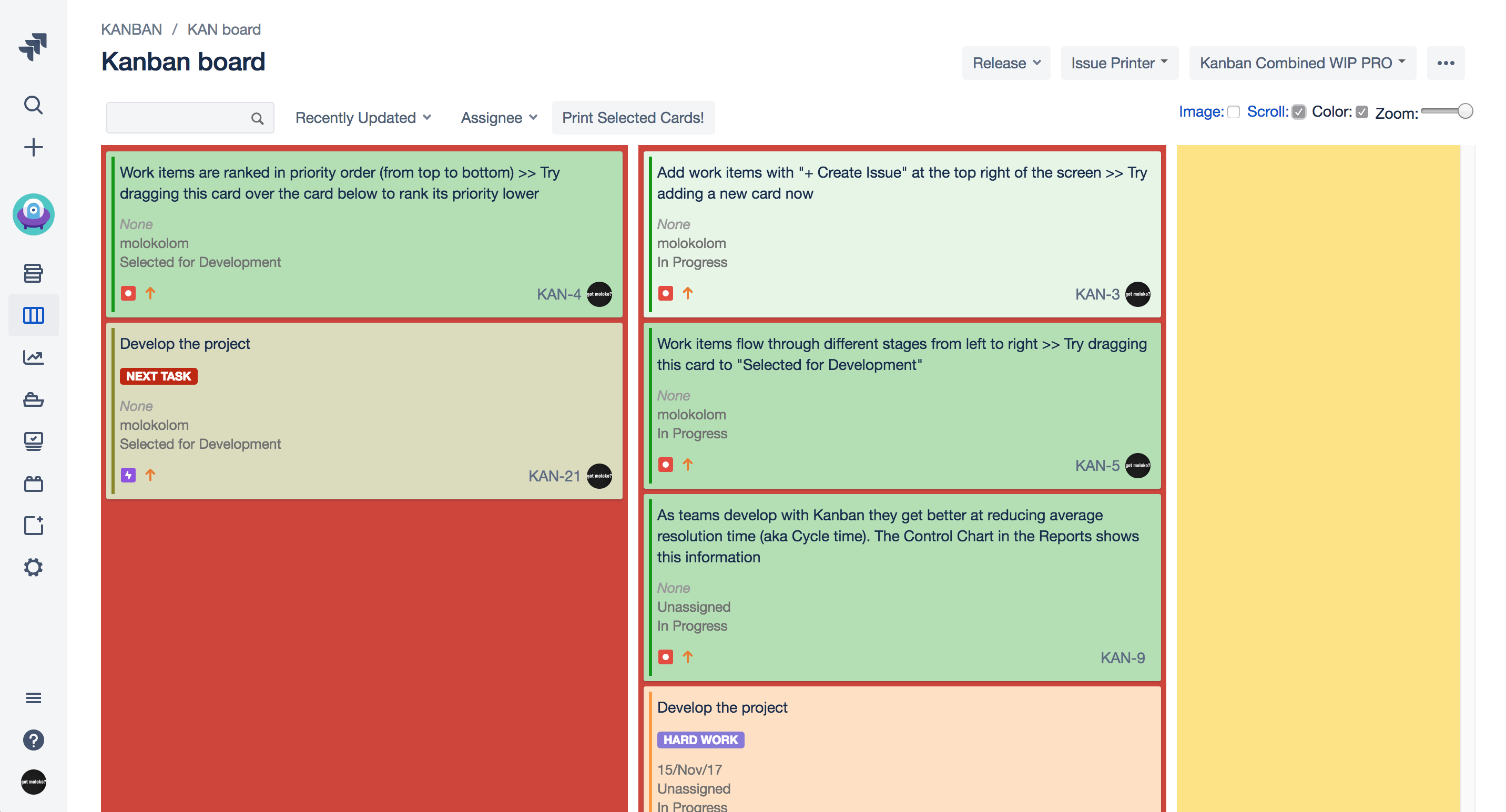The width and height of the screenshot is (1506, 812).
Task: Enable the Image checkbox
Action: [x=1234, y=112]
